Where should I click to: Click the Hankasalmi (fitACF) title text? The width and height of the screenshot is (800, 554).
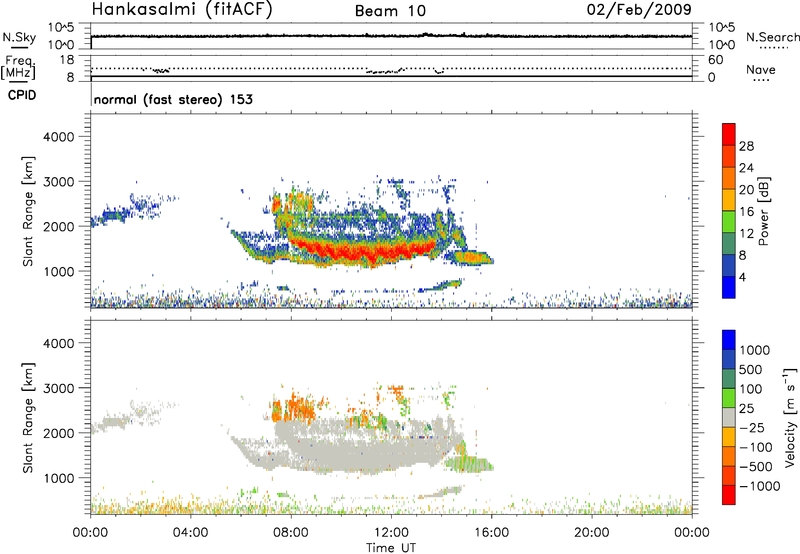(182, 10)
